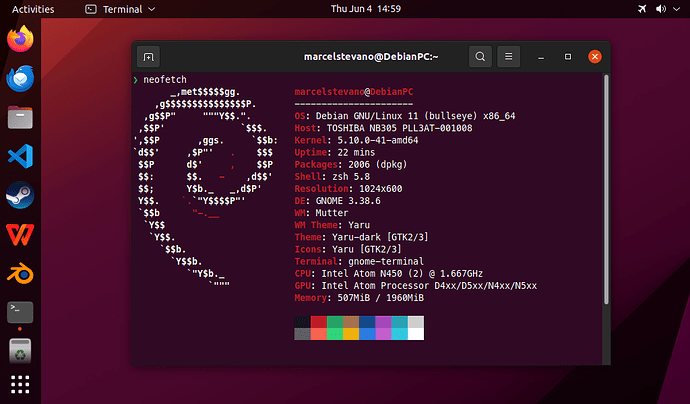Click the marcelstevano@DebianPC header in output
Viewport: 690px width, 404px height.
354,92
